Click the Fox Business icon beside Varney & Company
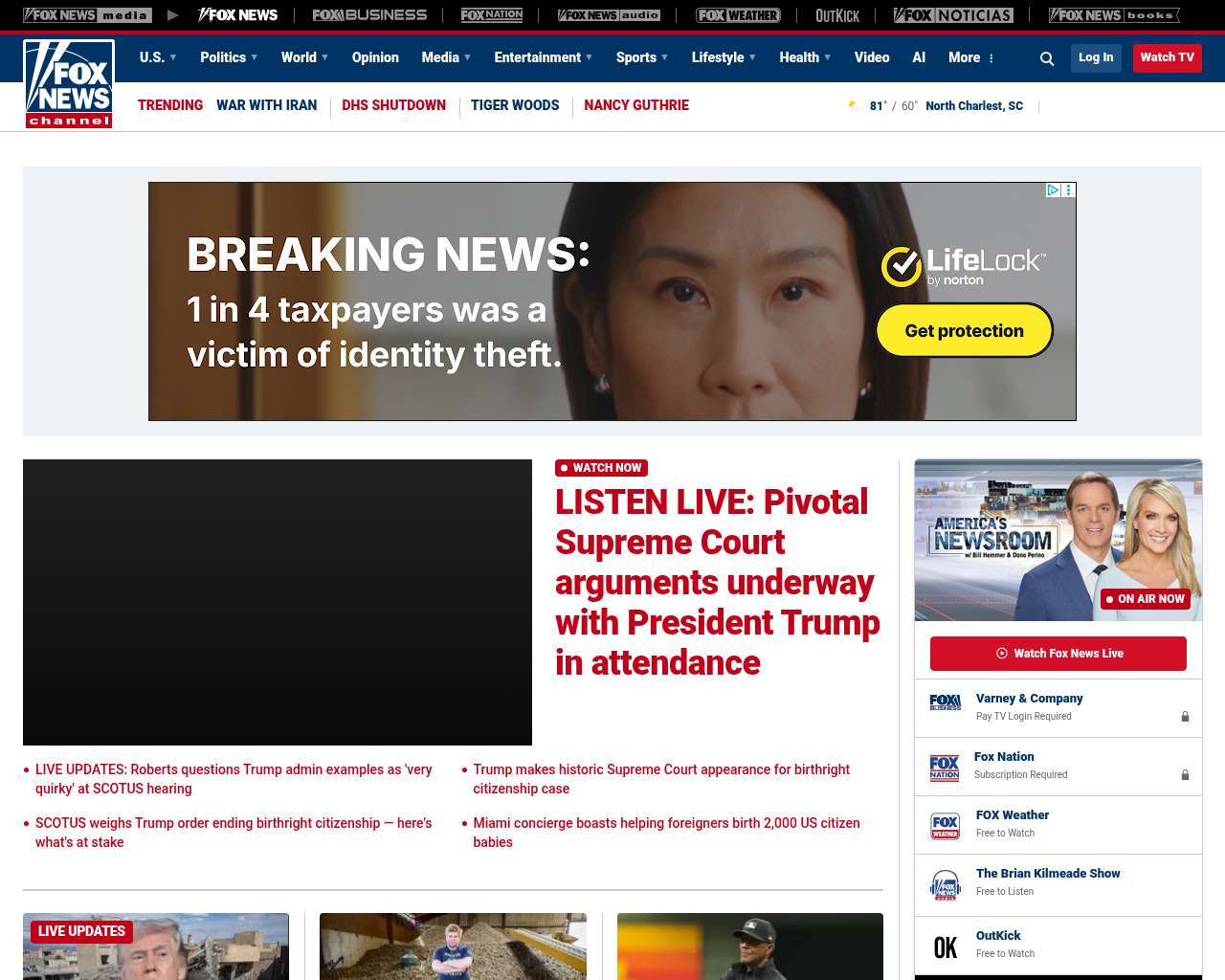1225x980 pixels. pyautogui.click(x=945, y=702)
